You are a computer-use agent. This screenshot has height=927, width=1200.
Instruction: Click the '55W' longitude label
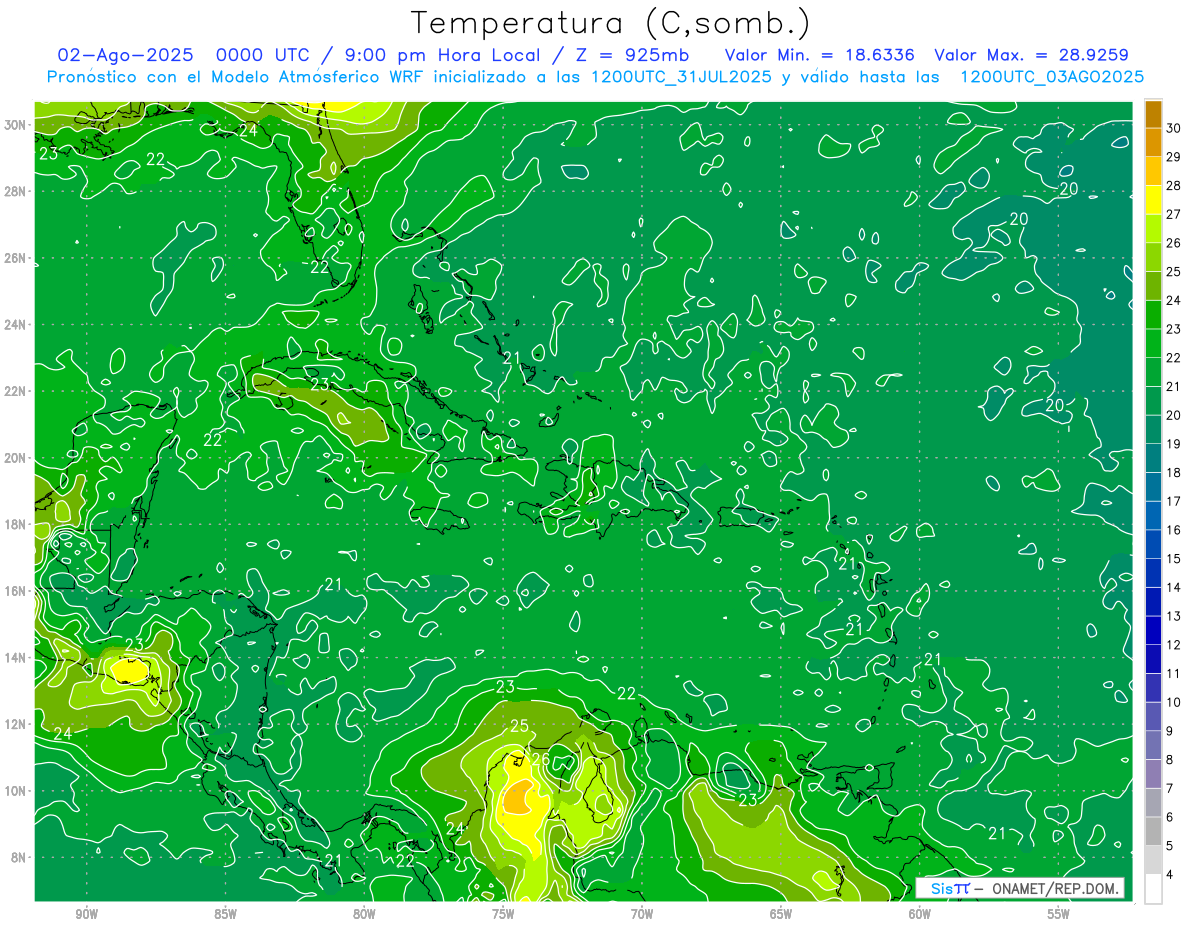point(1059,914)
